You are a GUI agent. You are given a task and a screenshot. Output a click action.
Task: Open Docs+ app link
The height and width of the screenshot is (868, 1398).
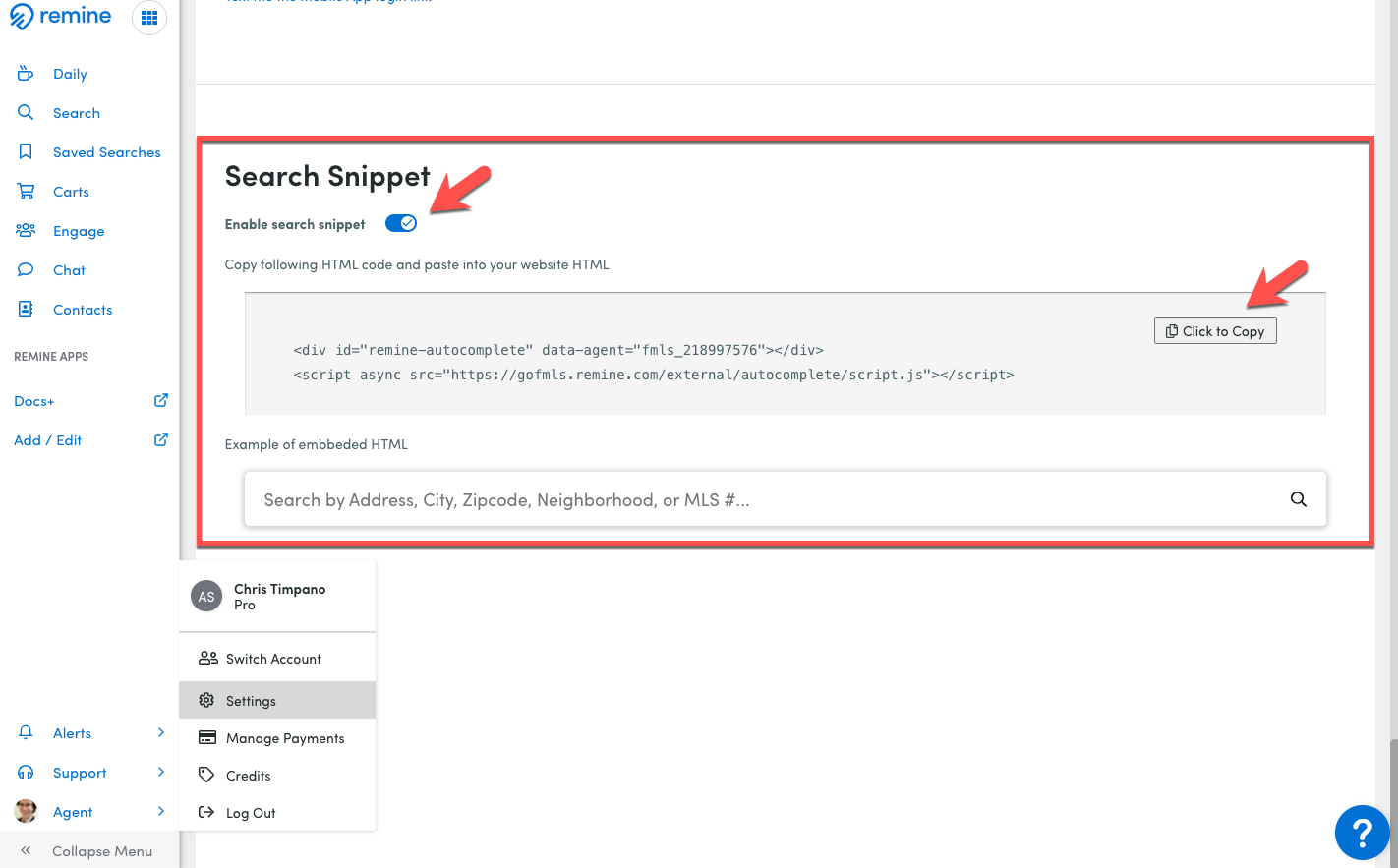34,401
